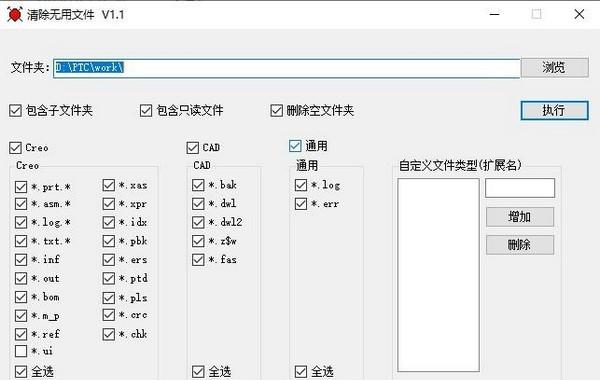Toggle the *.idx checkbox

click(x=109, y=222)
